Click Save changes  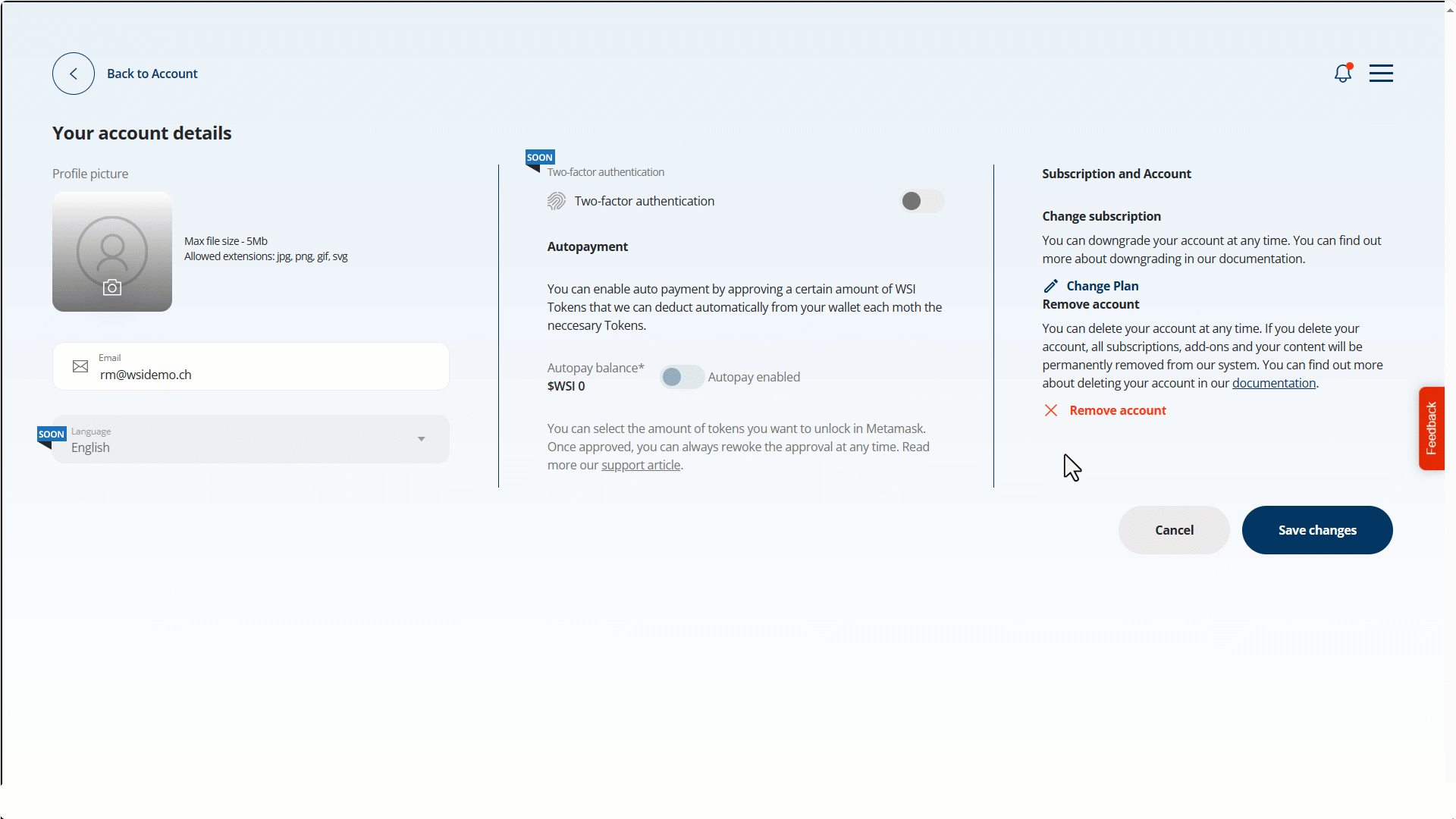point(1317,530)
